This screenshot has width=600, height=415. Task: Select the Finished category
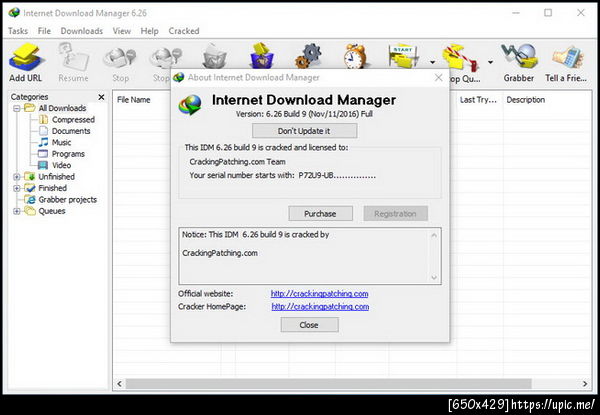[x=52, y=188]
